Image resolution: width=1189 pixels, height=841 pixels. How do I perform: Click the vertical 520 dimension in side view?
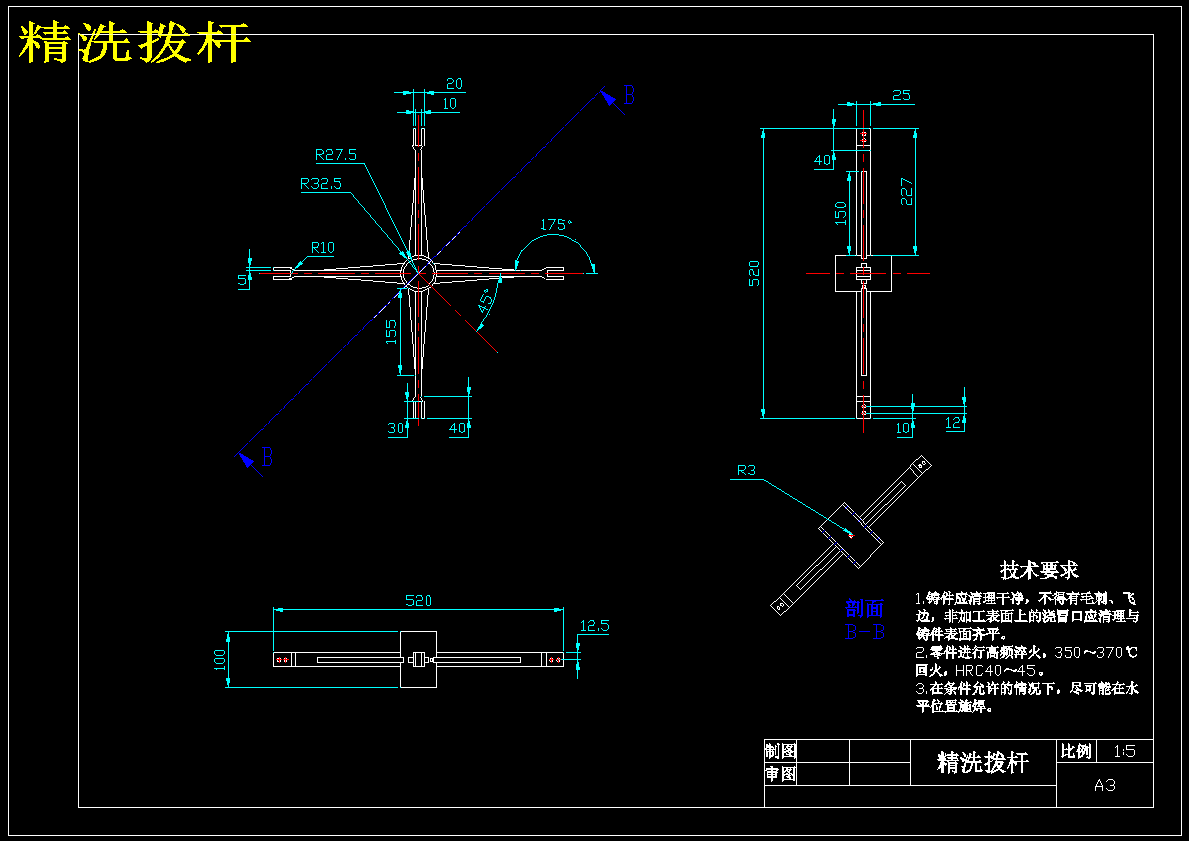pos(754,273)
